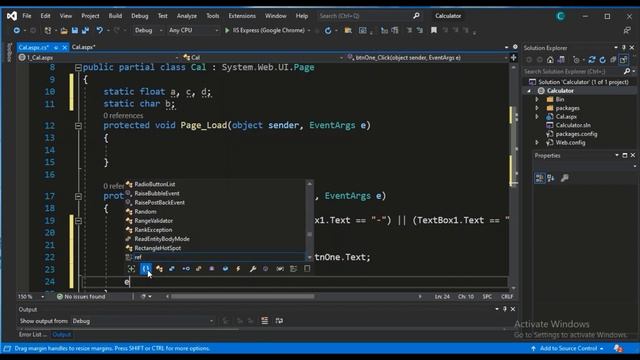This screenshot has height=360, width=640.
Task: Open the Extensions menu
Action: pyautogui.click(x=242, y=16)
